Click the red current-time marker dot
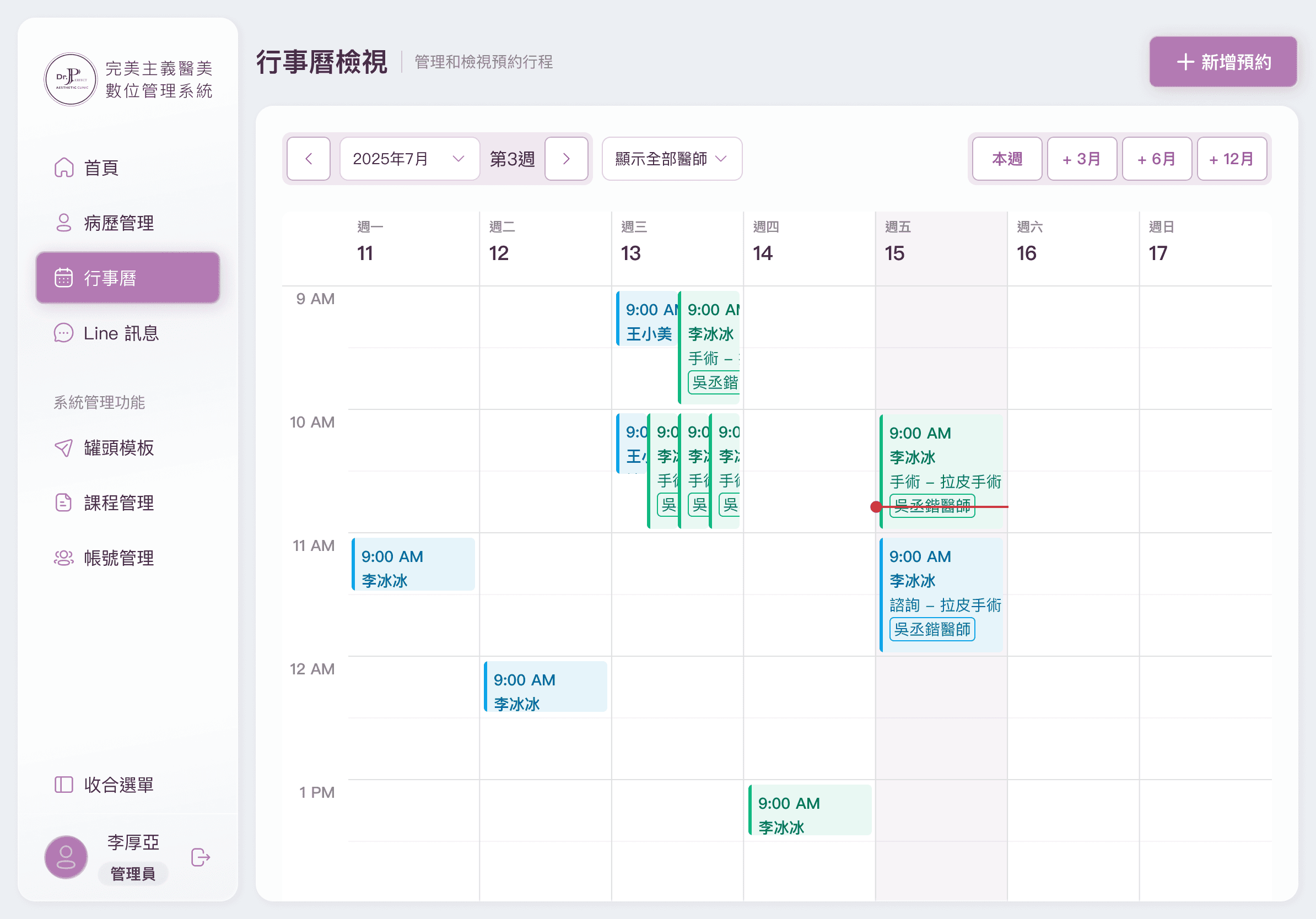The image size is (1316, 919). pos(875,506)
